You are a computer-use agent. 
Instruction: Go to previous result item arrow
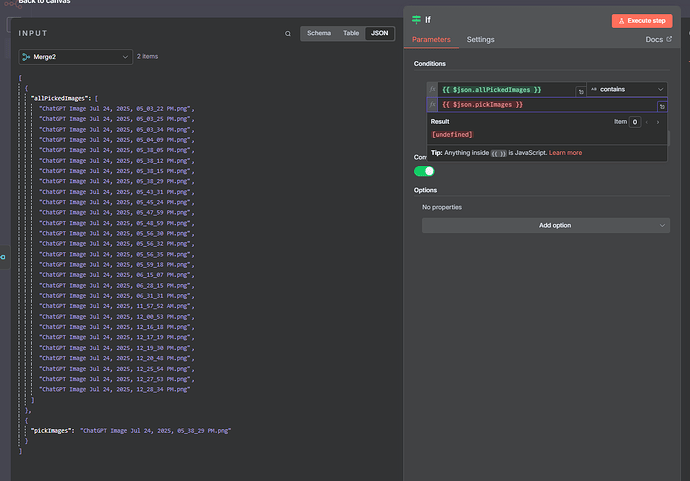(646, 122)
